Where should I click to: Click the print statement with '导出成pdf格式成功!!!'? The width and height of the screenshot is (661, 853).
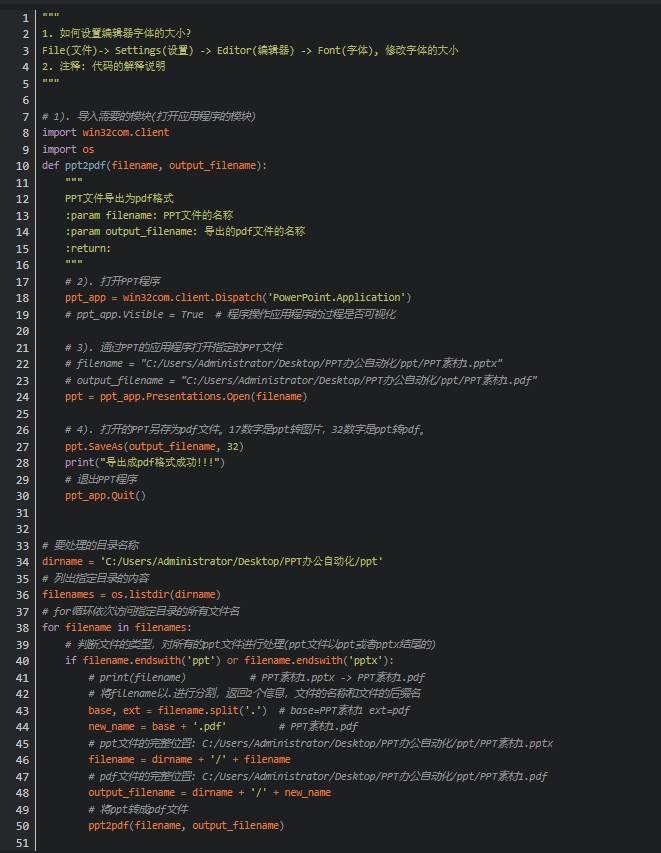(145, 462)
